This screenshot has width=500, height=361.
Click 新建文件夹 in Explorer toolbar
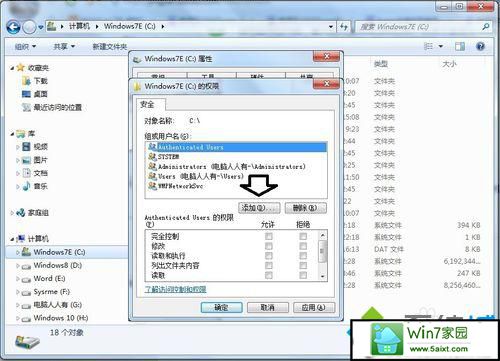[x=110, y=47]
